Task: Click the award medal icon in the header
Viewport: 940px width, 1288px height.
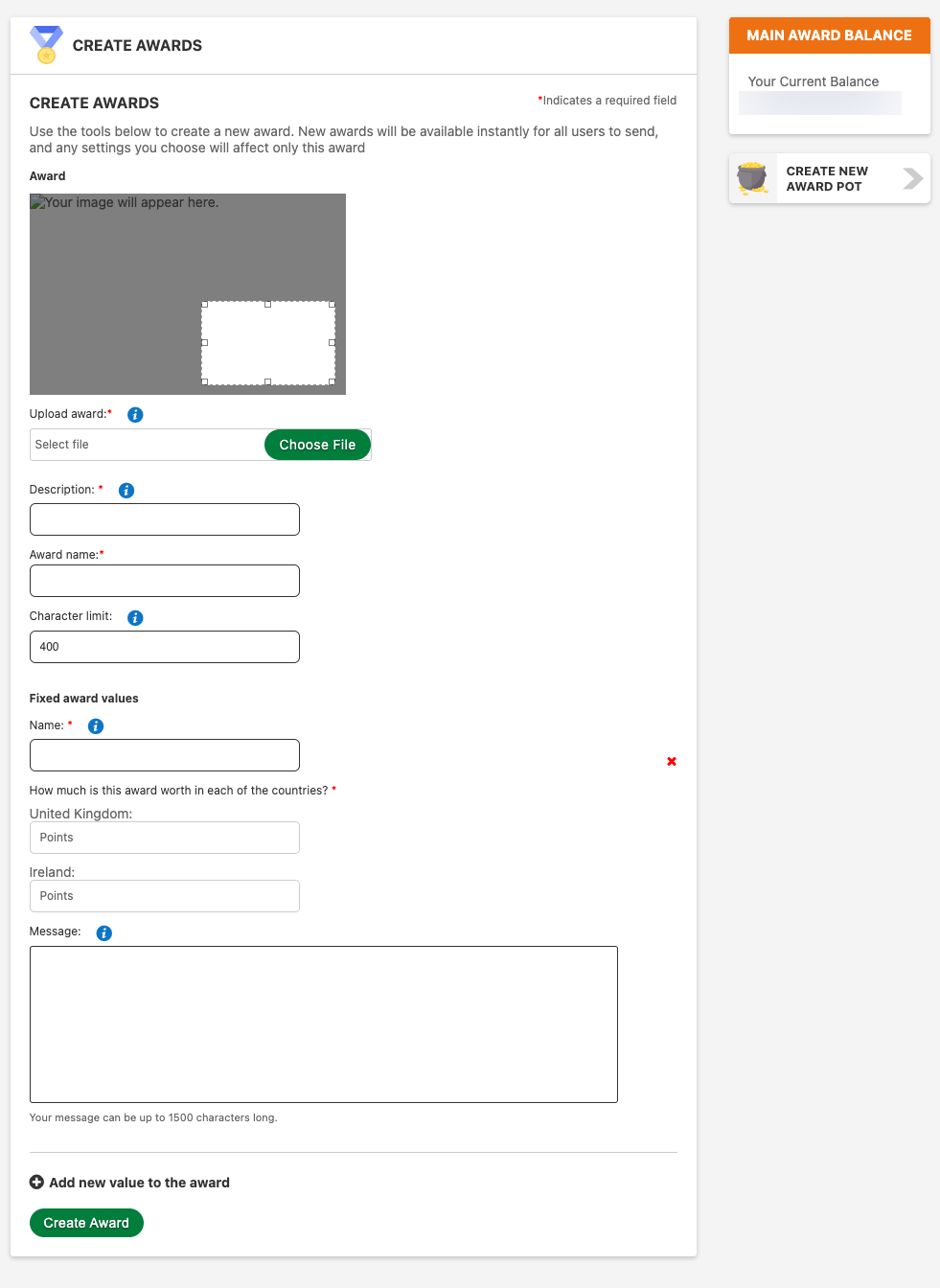Action: point(45,44)
